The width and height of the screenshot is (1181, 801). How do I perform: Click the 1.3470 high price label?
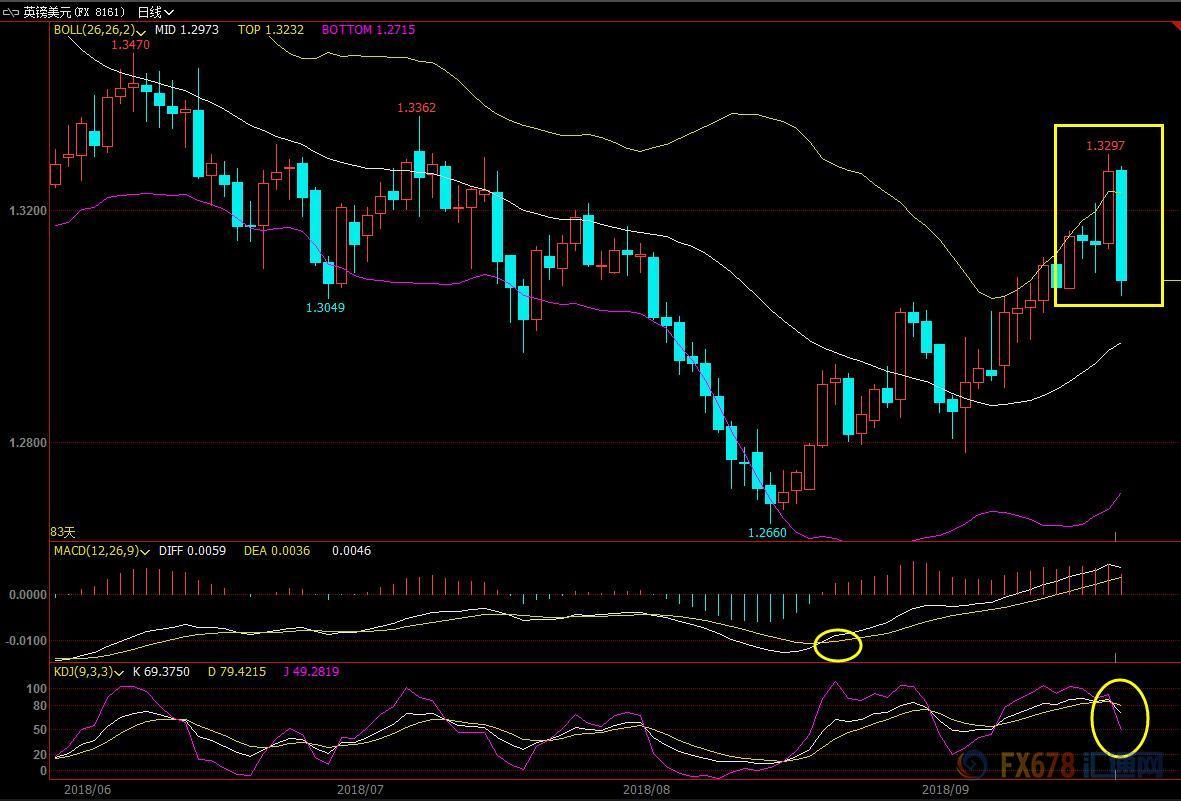pyautogui.click(x=130, y=44)
